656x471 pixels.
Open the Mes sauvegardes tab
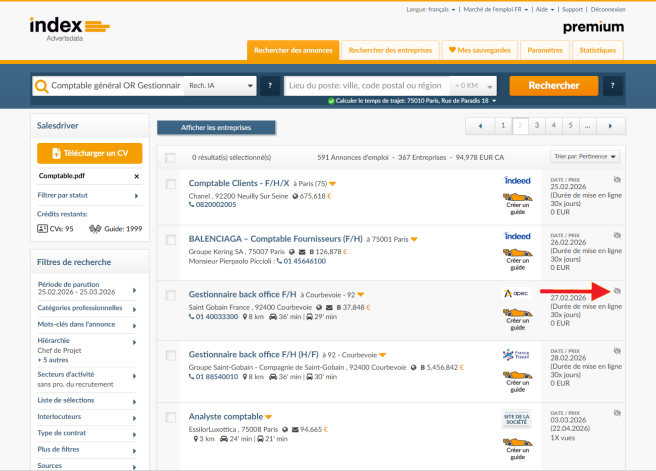click(480, 50)
